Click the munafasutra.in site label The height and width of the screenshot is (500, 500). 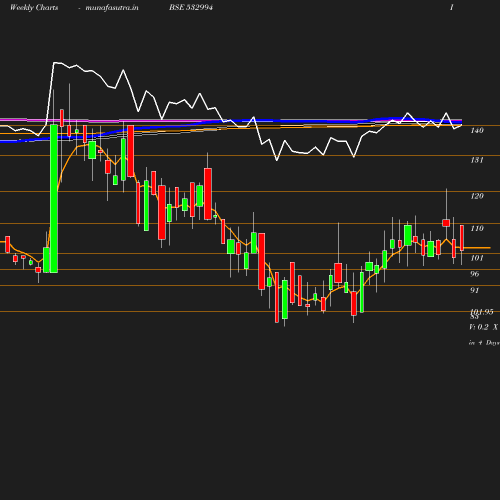click(112, 7)
